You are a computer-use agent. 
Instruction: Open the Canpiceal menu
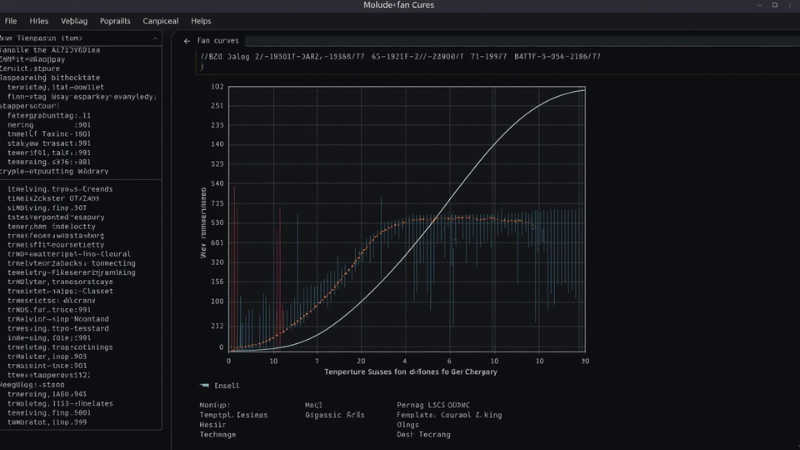click(160, 20)
